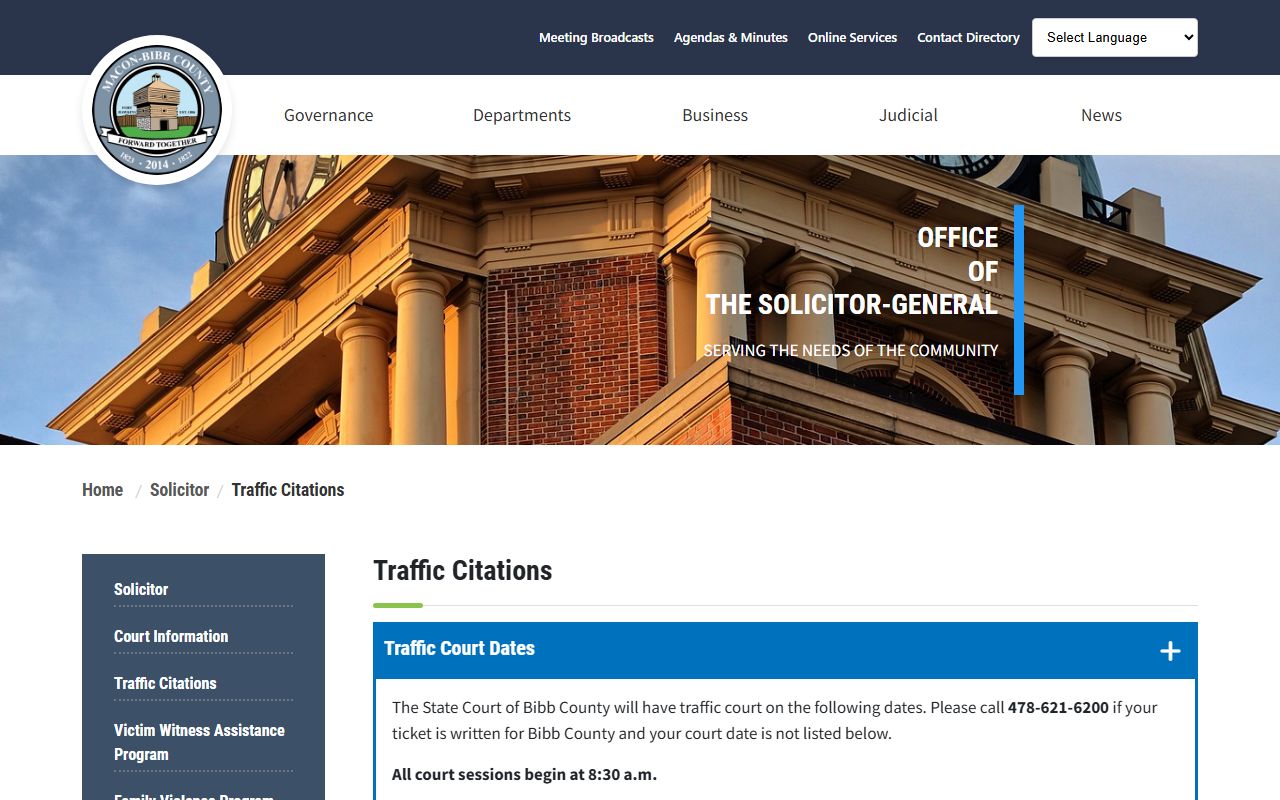Screen dimensions: 1280x800
Task: Open Meeting Broadcasts link
Action: point(596,37)
